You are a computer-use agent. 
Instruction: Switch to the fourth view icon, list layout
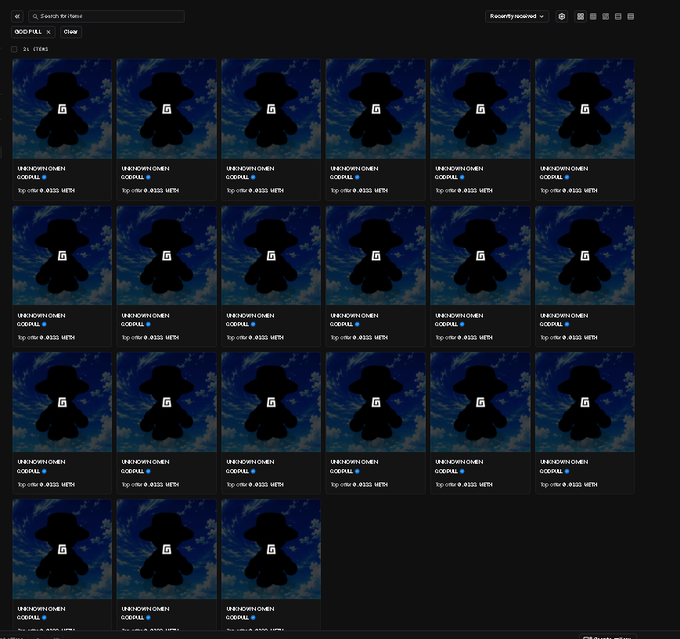pyautogui.click(x=618, y=16)
